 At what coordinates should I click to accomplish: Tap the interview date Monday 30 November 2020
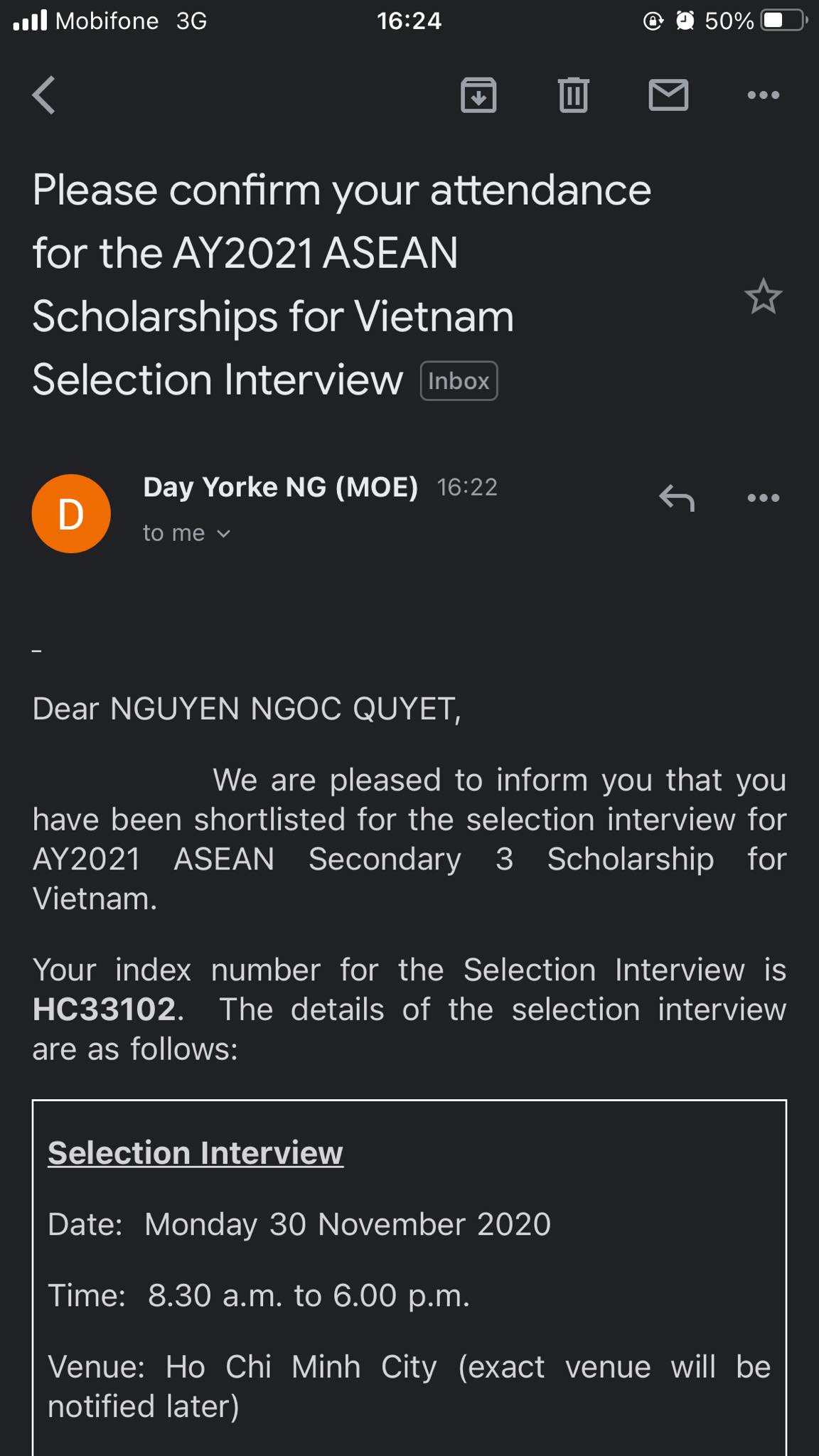348,1224
